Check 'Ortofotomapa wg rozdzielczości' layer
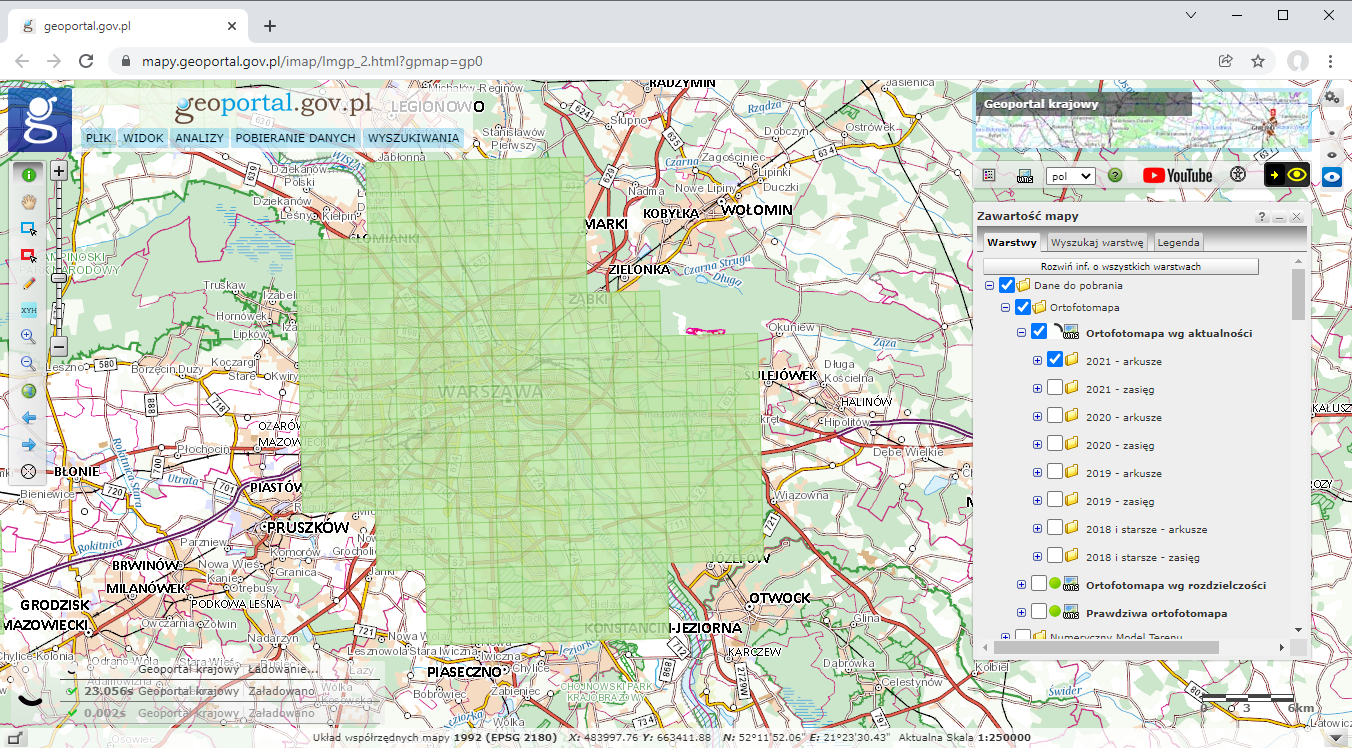Image resolution: width=1352 pixels, height=748 pixels. click(1039, 585)
